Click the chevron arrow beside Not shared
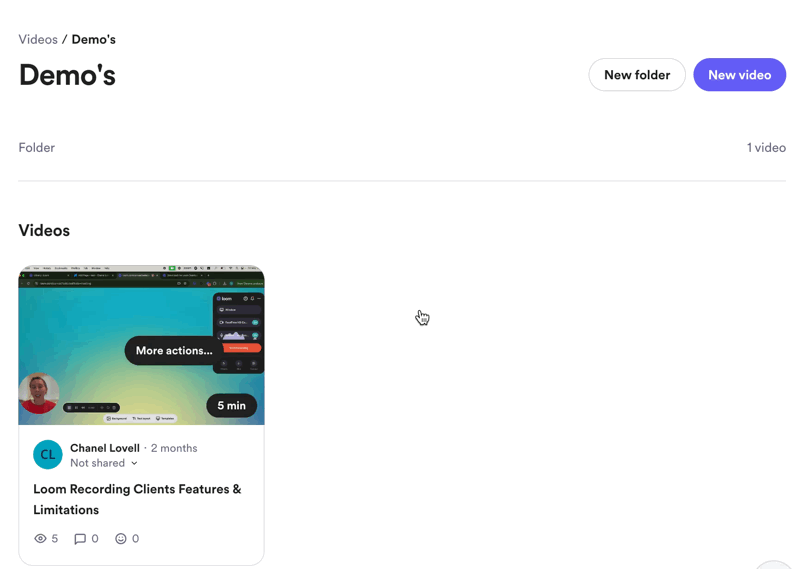 click(134, 463)
